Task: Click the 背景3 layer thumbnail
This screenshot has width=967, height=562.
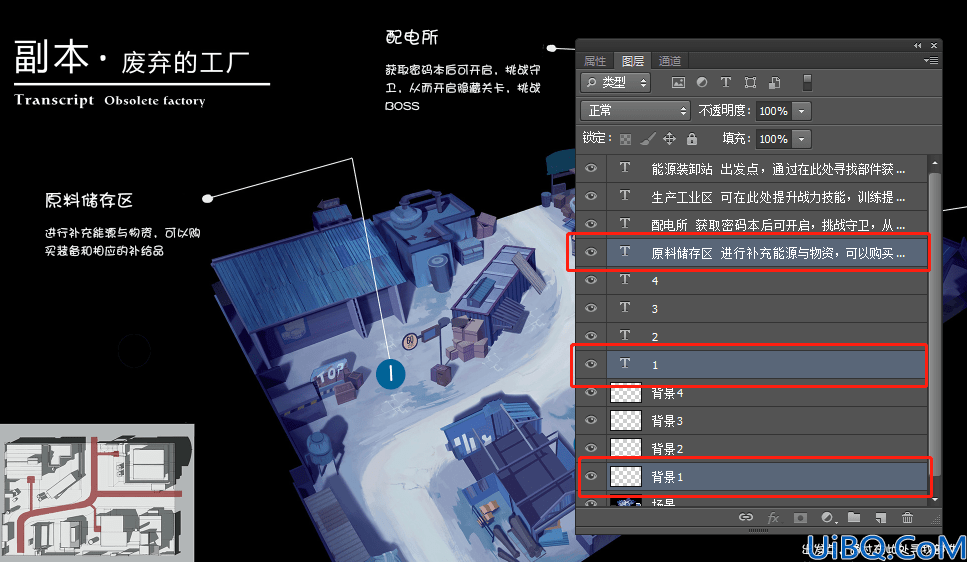Action: [x=625, y=420]
